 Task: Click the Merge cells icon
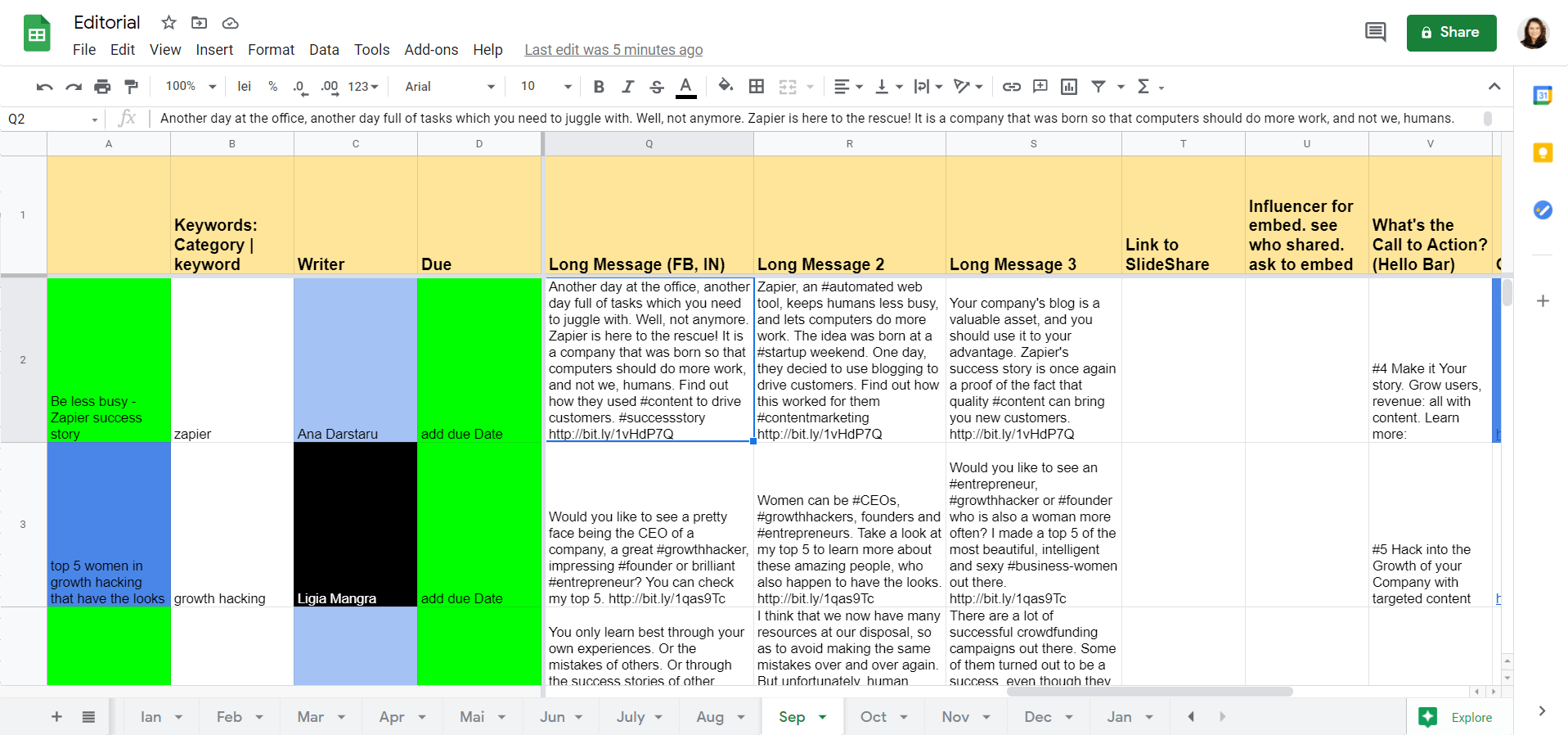click(788, 87)
